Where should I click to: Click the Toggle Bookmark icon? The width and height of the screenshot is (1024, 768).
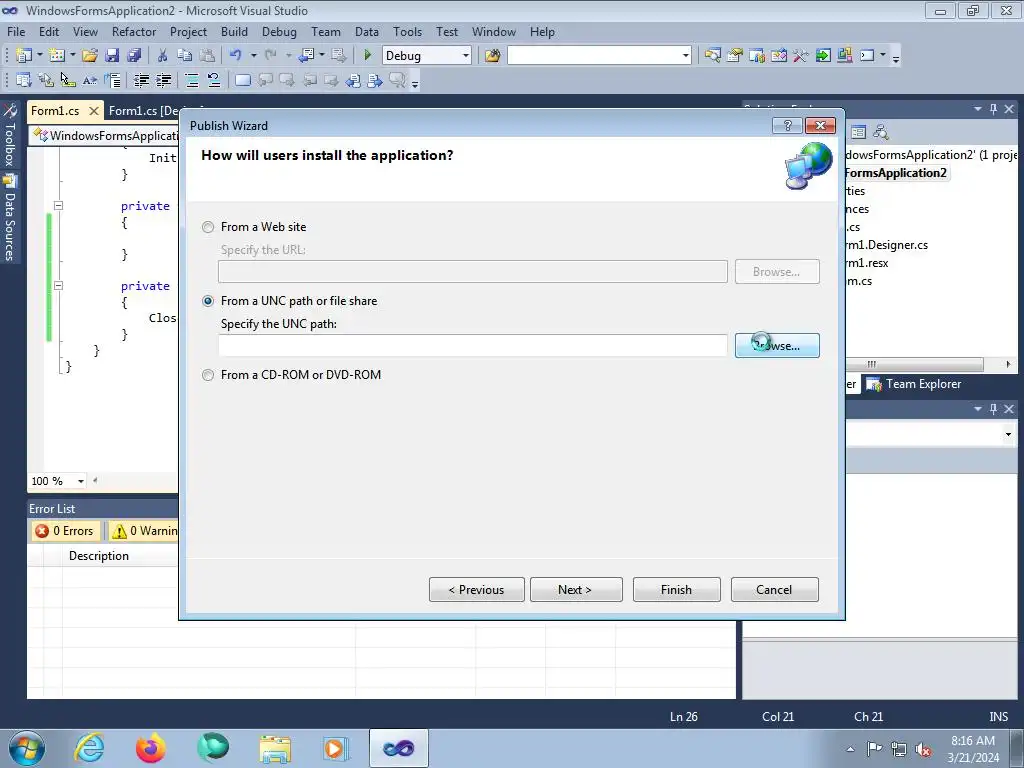(242, 80)
